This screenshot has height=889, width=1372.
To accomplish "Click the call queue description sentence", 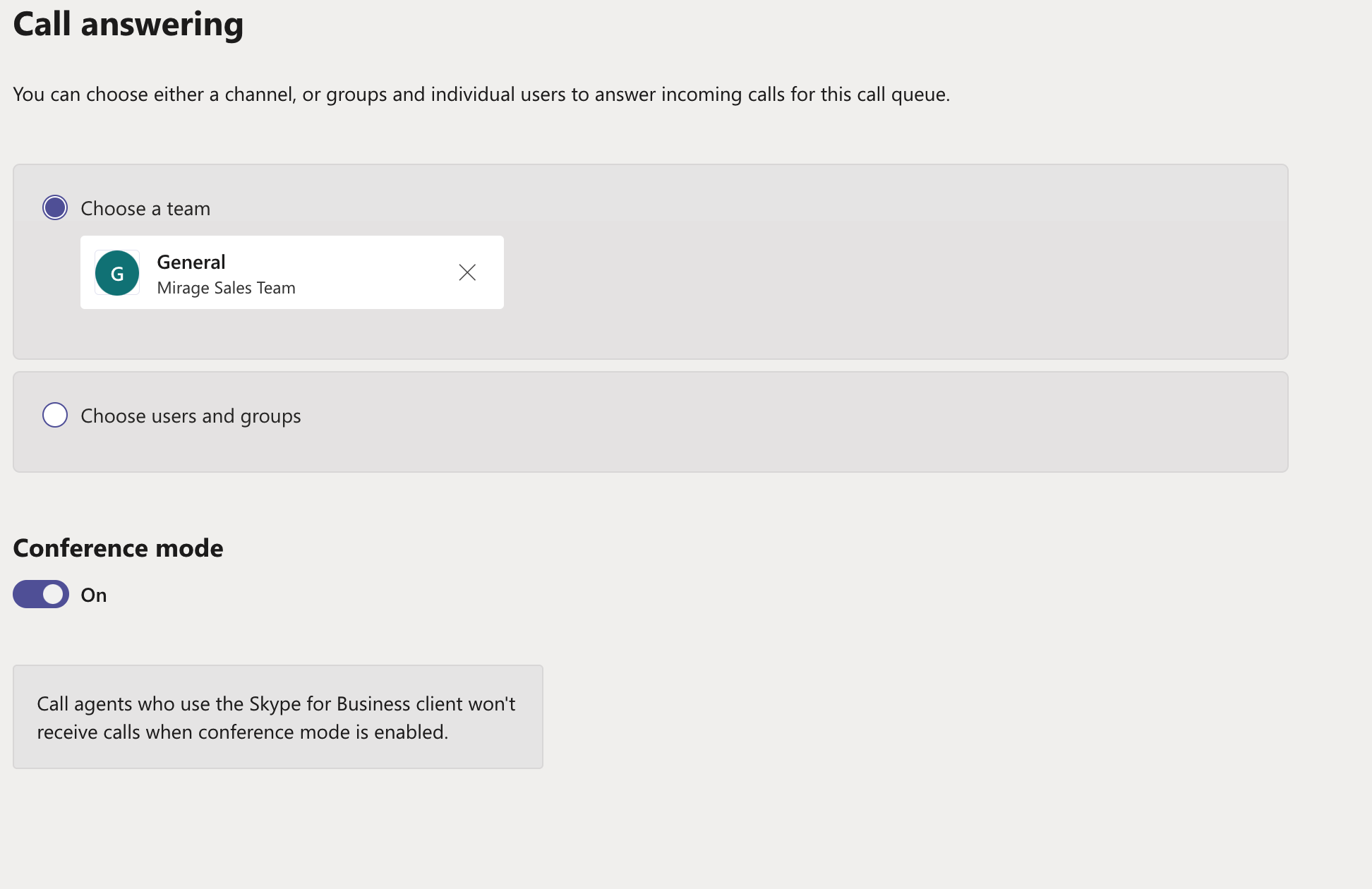I will pyautogui.click(x=481, y=95).
